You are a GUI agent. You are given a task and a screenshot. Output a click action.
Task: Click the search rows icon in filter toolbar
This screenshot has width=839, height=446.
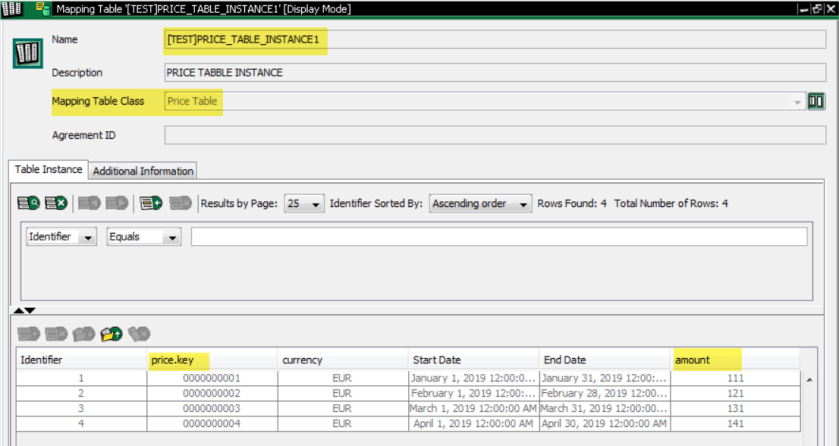click(28, 204)
